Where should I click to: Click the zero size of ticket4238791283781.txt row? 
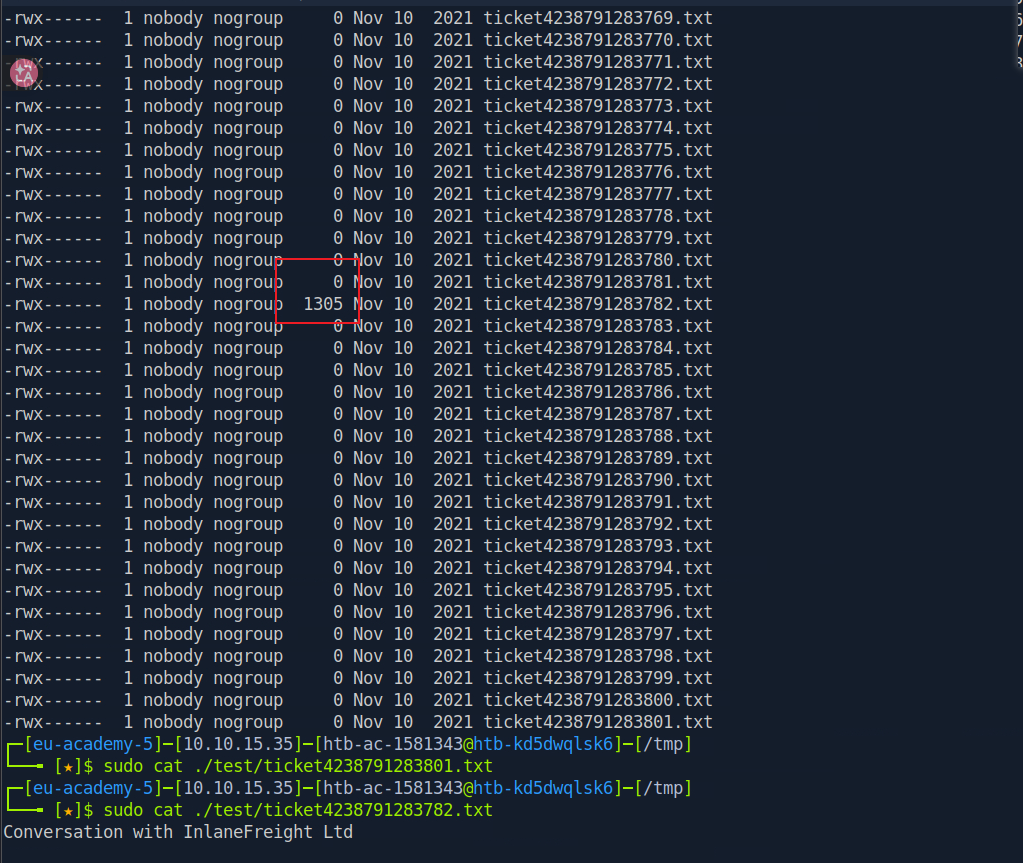pyautogui.click(x=338, y=282)
